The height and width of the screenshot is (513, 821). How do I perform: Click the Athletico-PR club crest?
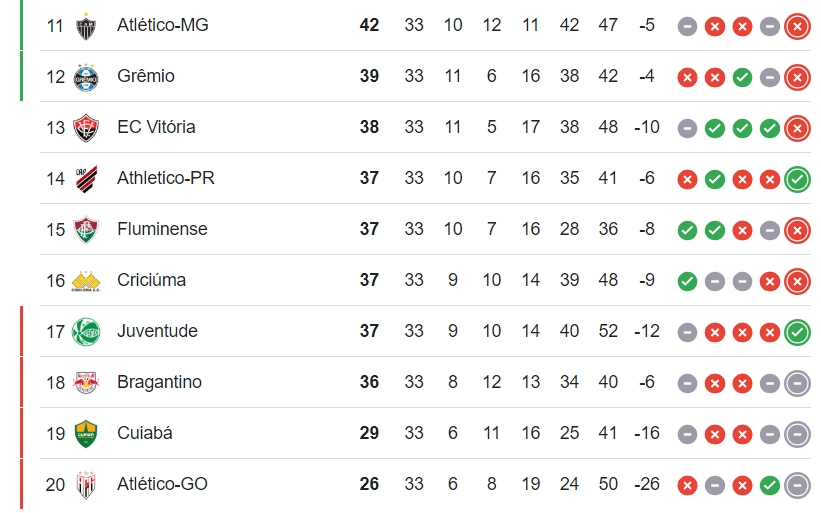point(86,179)
